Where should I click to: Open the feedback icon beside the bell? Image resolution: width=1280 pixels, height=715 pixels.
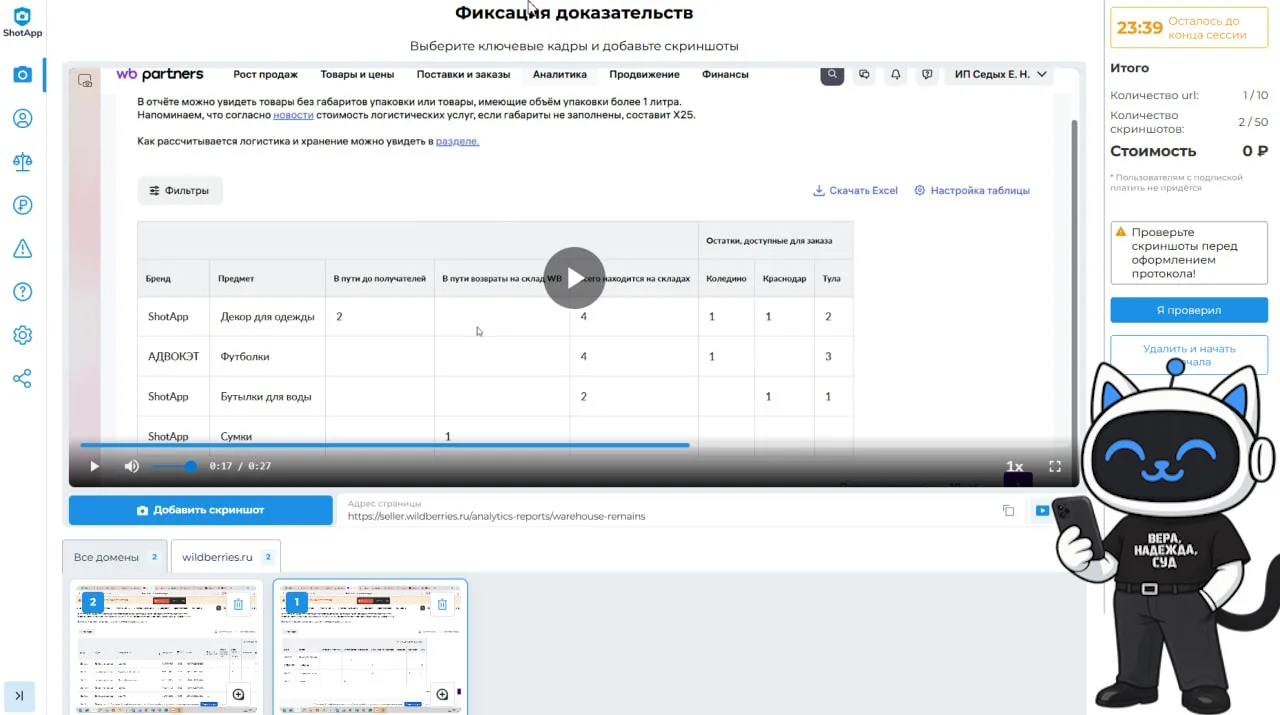tap(927, 75)
